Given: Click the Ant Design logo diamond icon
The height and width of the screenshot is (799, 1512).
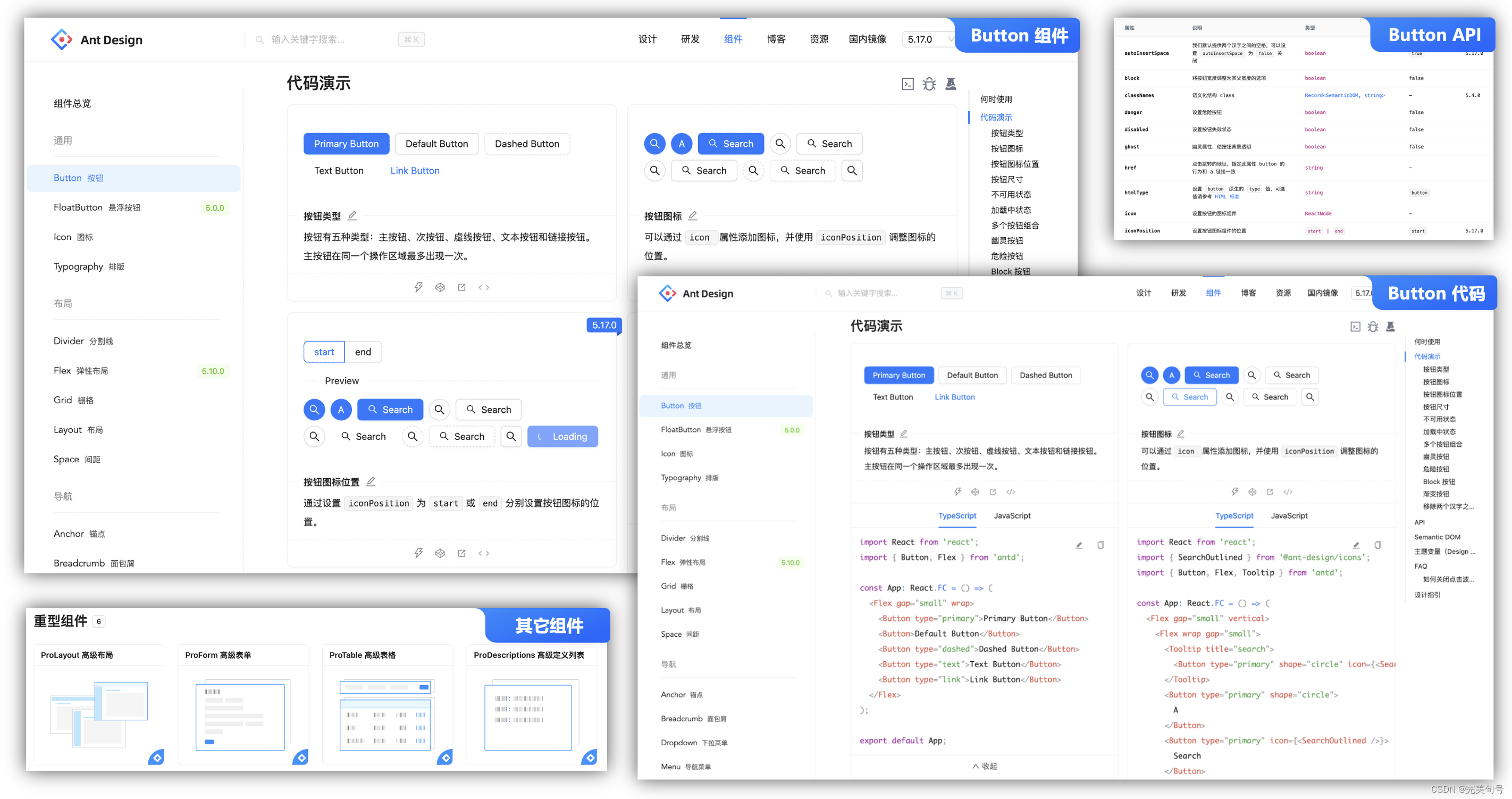Looking at the screenshot, I should point(56,39).
